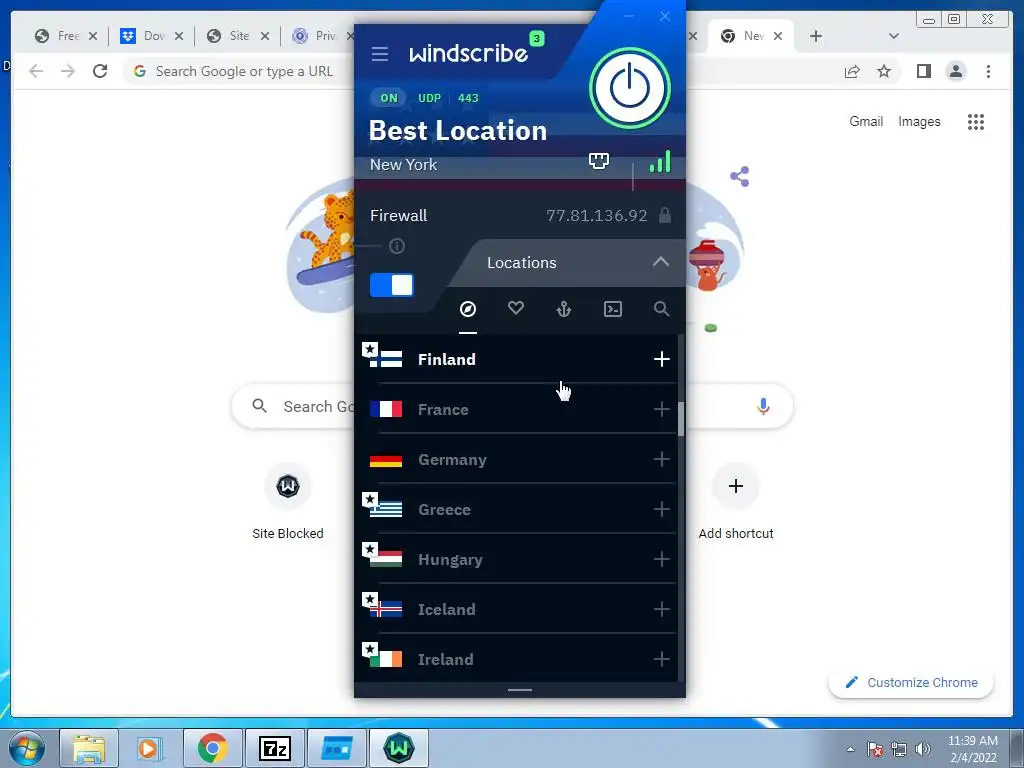Open the static IP anchor tab
The width and height of the screenshot is (1024, 768).
click(564, 309)
